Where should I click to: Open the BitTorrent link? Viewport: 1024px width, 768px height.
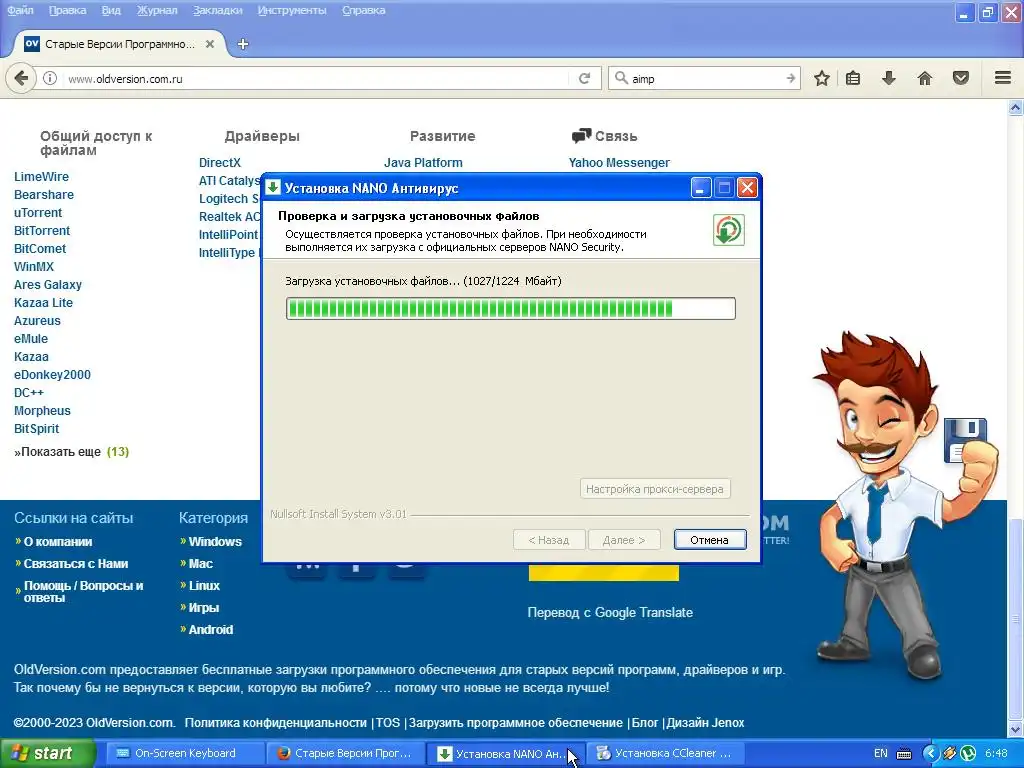[42, 231]
